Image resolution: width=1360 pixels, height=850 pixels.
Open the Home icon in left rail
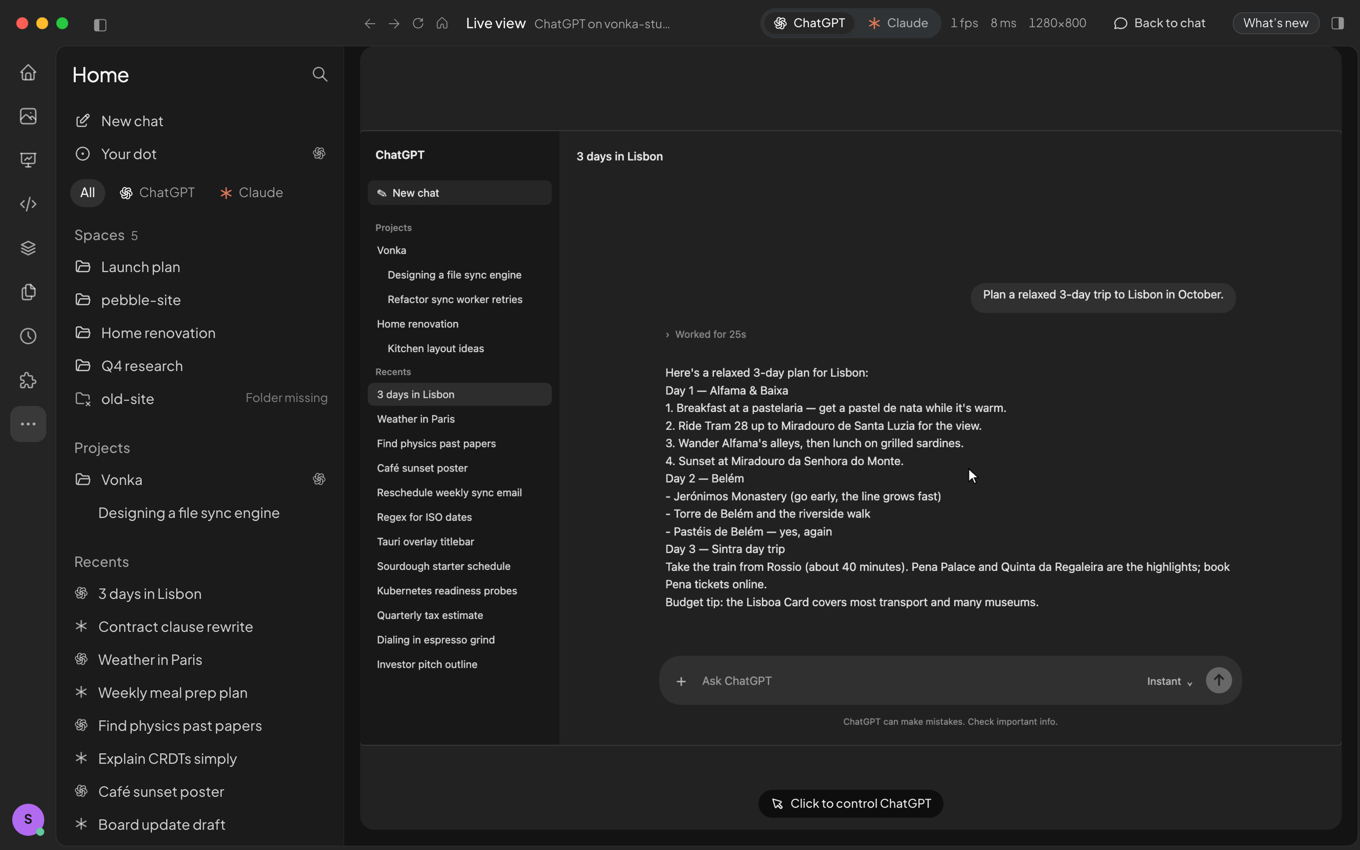click(x=28, y=72)
